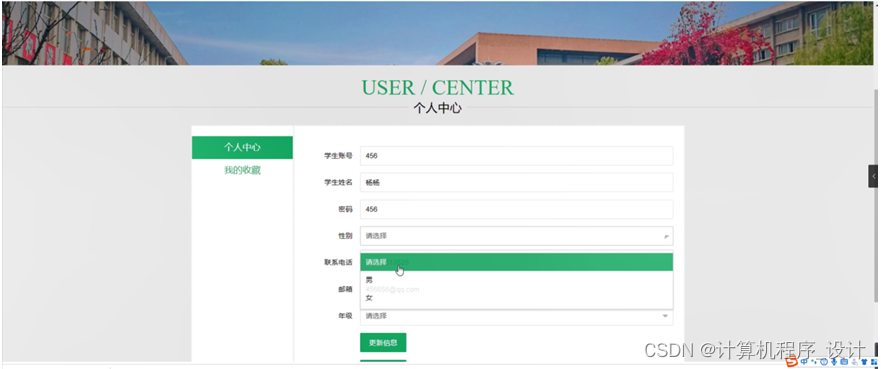
Task: Open the 我的收藏 sidebar tab
Action: pyautogui.click(x=242, y=170)
